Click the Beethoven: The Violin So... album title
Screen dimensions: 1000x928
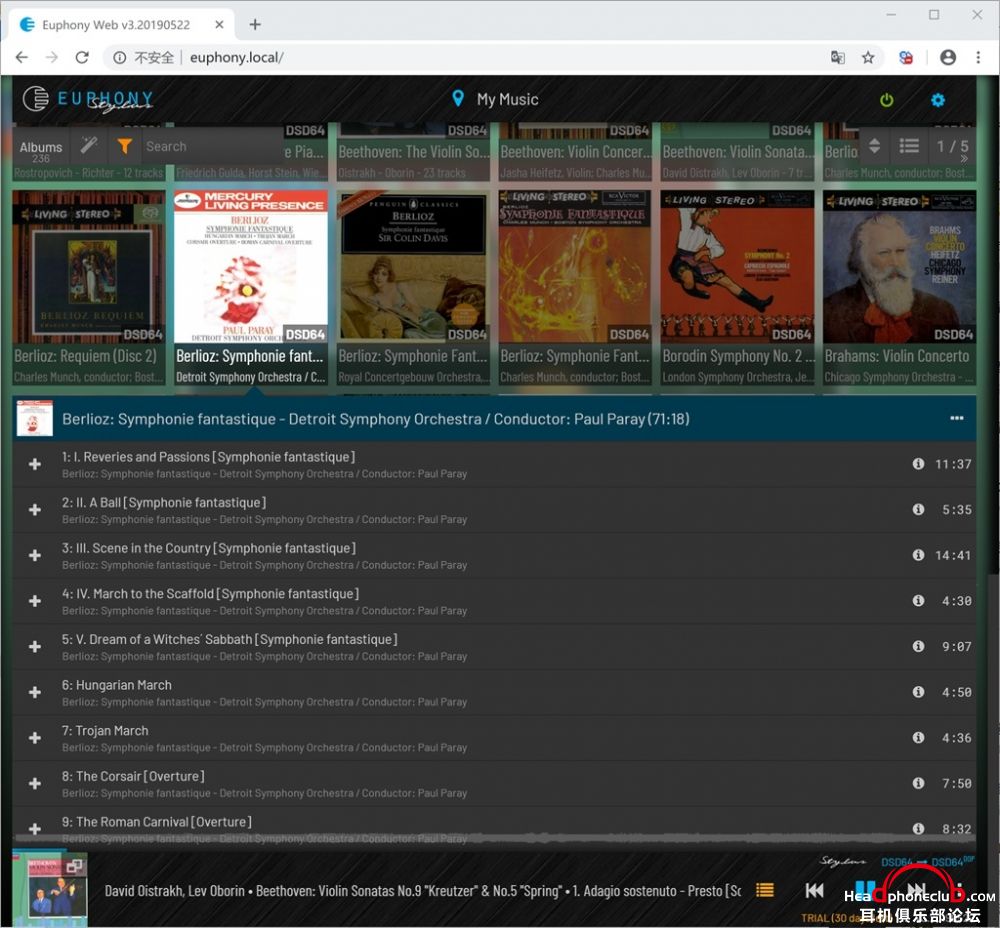coord(414,152)
